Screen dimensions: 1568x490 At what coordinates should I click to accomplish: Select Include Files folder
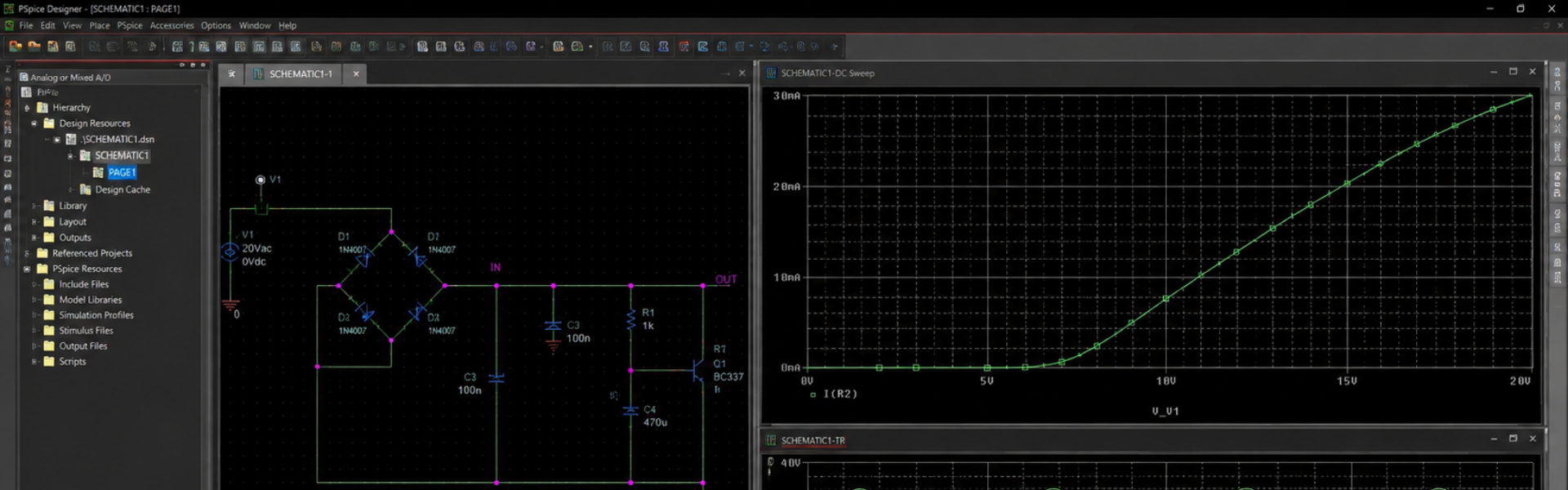coord(83,284)
